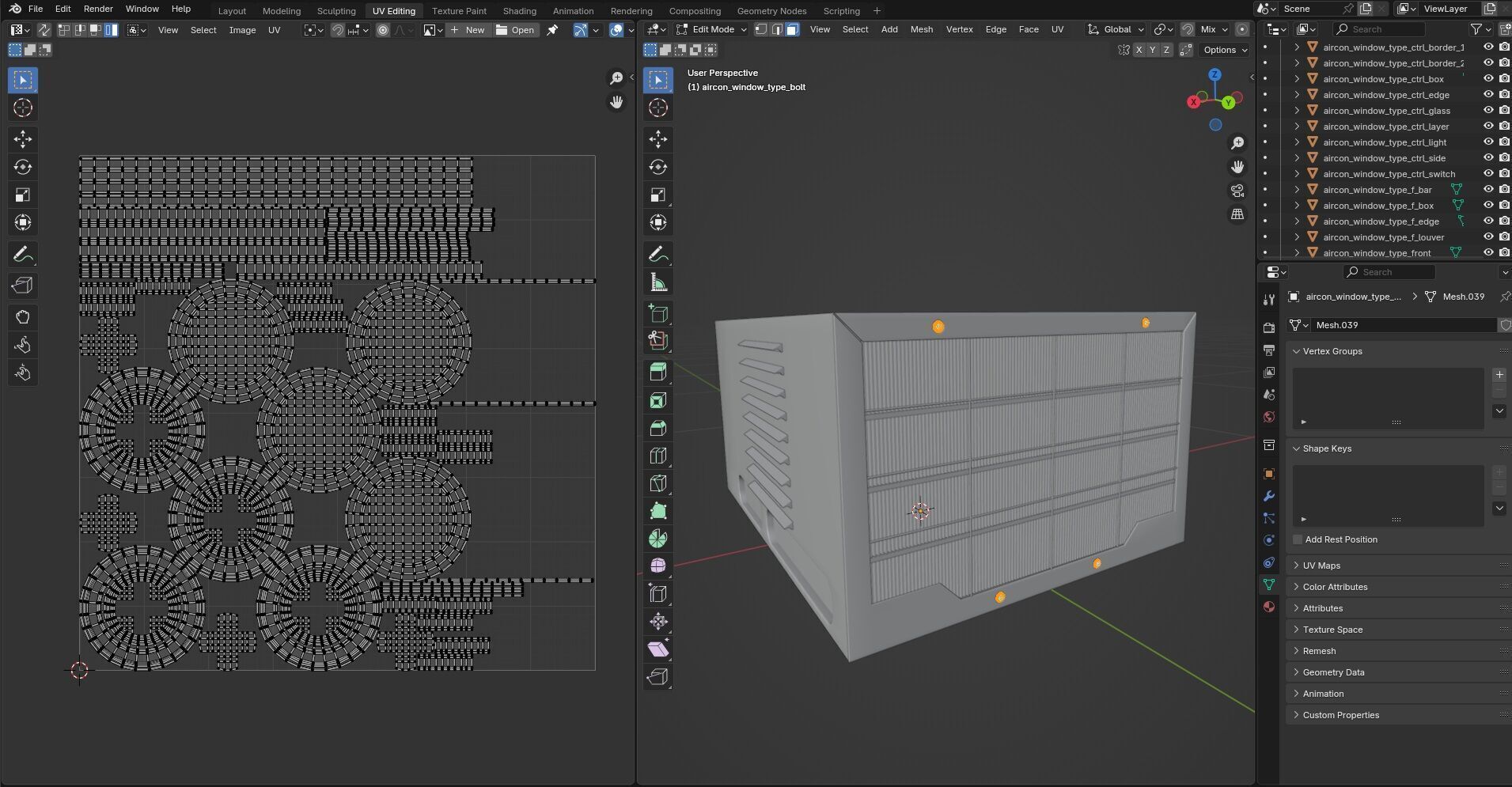The height and width of the screenshot is (787, 1512).
Task: Open the Options dropdown in viewport
Action: point(1225,50)
